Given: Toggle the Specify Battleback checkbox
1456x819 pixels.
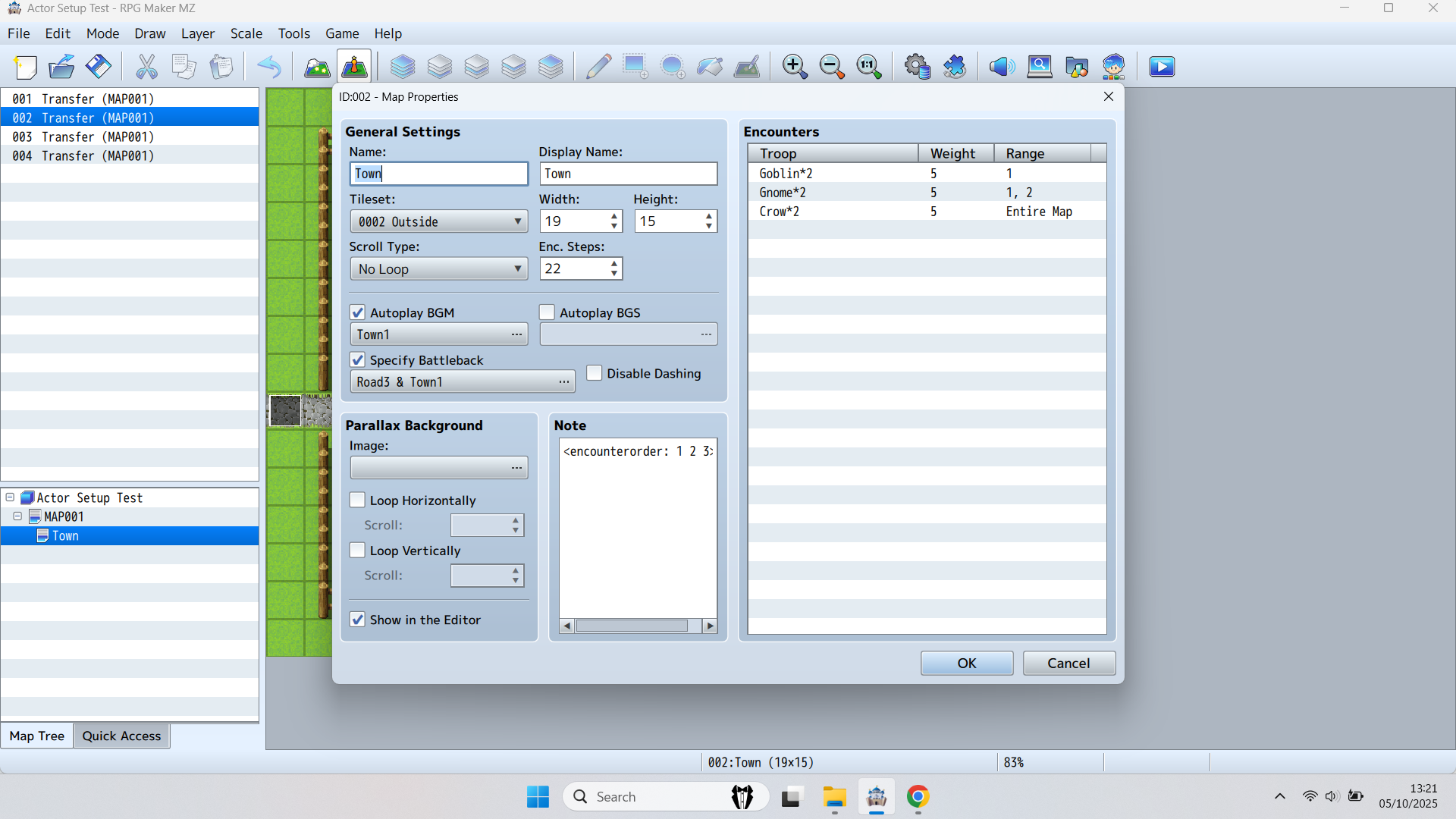Looking at the screenshot, I should click(x=358, y=360).
